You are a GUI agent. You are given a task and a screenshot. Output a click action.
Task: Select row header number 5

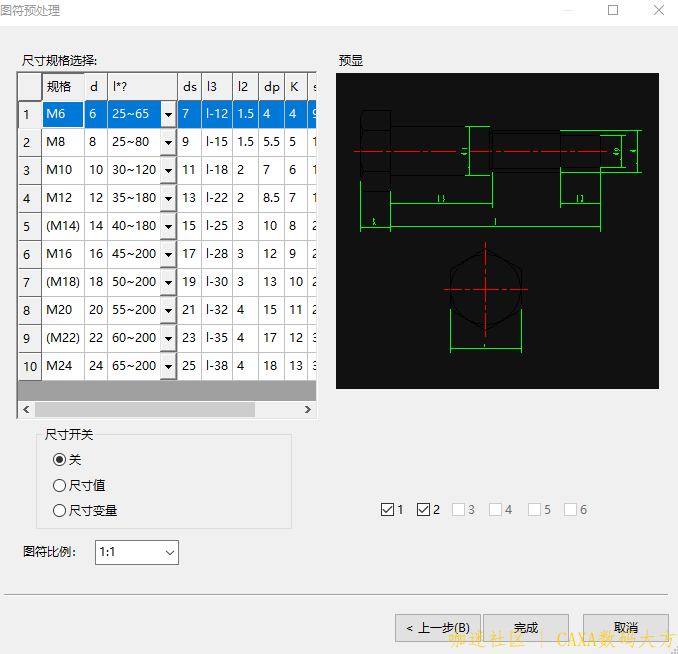29,227
